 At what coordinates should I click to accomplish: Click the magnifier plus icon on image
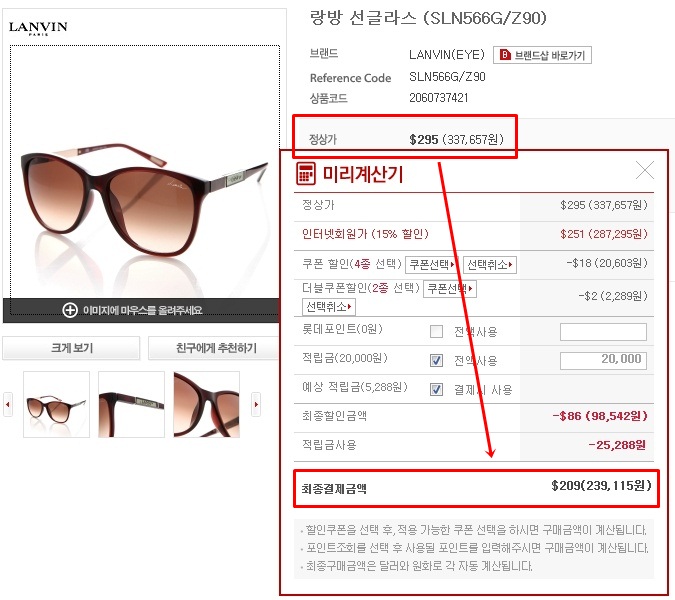click(70, 310)
